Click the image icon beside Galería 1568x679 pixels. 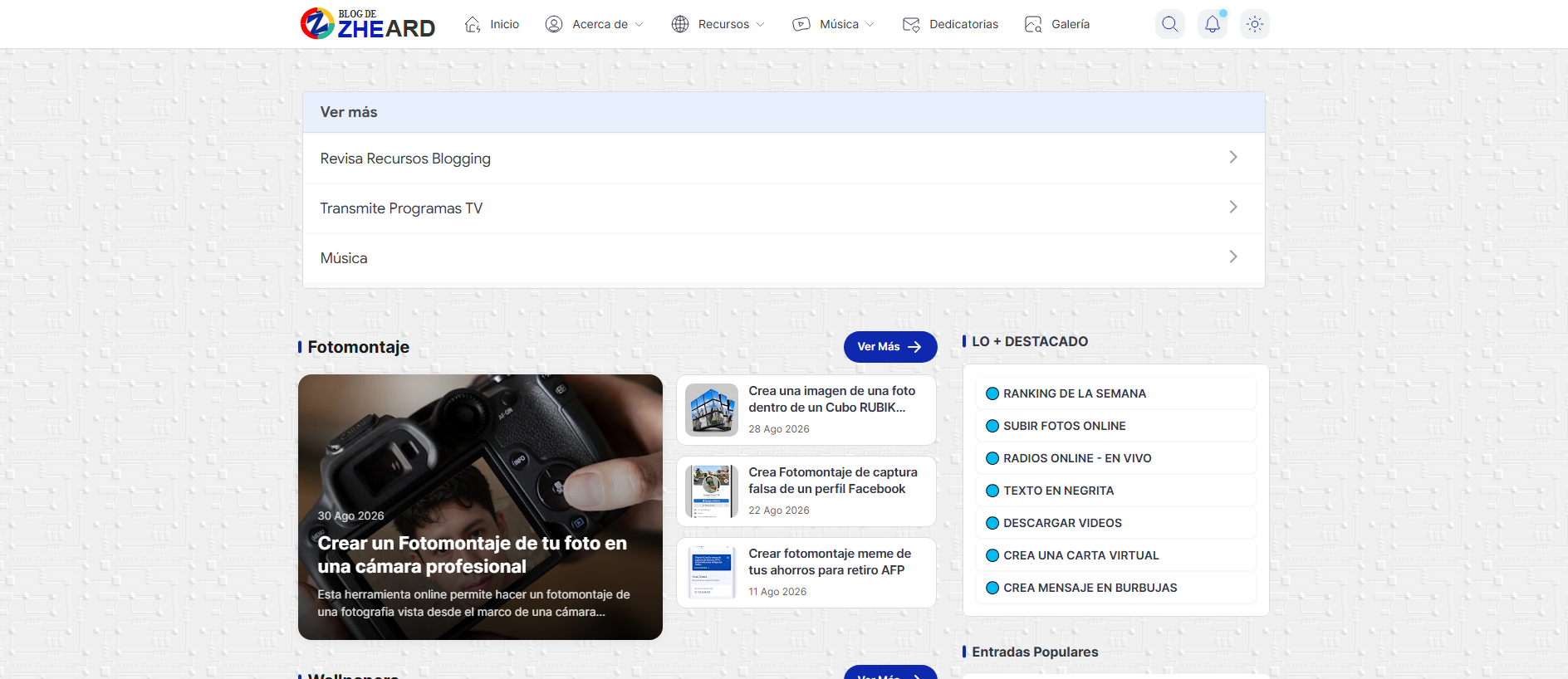pyautogui.click(x=1033, y=24)
